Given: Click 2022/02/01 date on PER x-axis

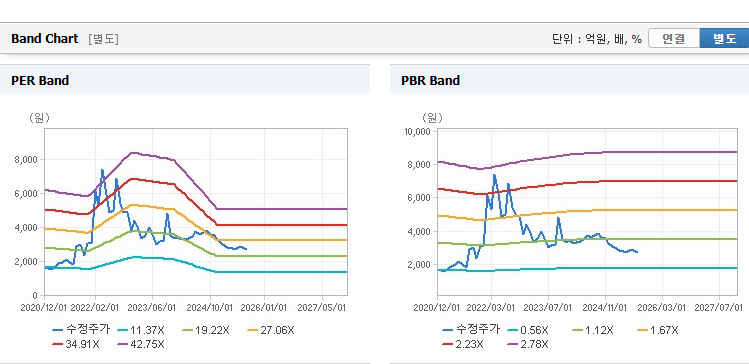Looking at the screenshot, I should 95,307.
